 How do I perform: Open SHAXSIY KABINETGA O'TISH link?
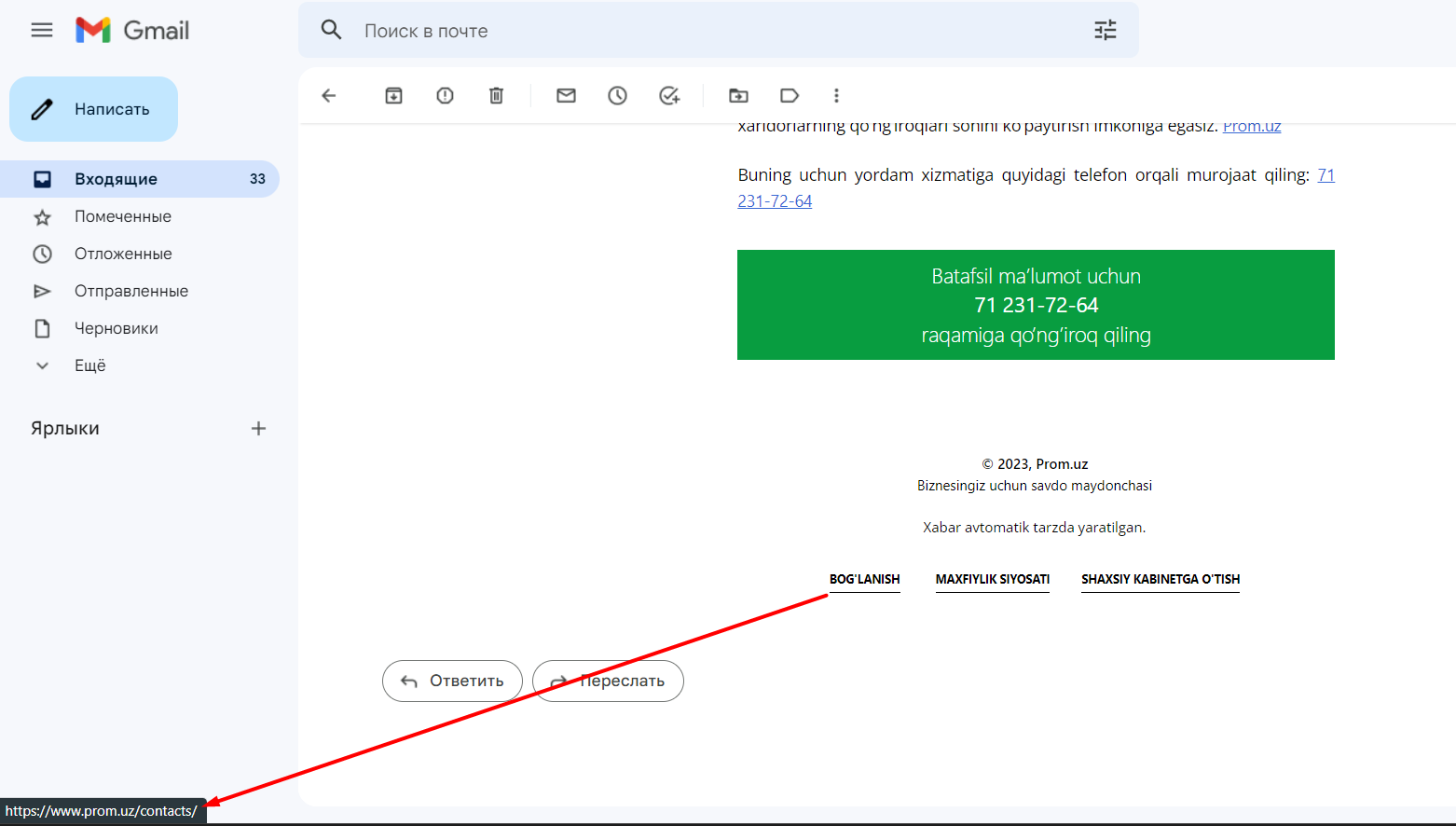pos(1161,579)
